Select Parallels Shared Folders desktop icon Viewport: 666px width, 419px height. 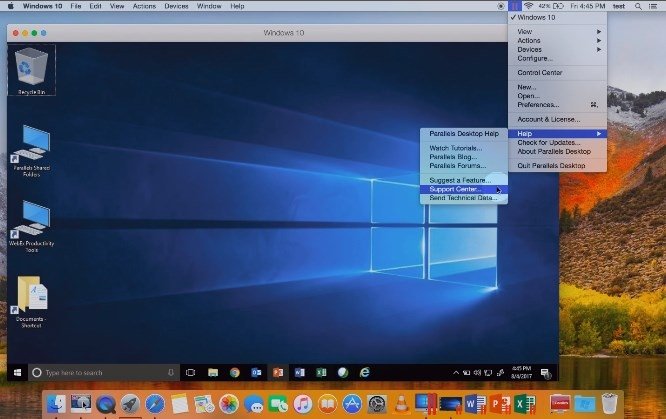[31, 151]
